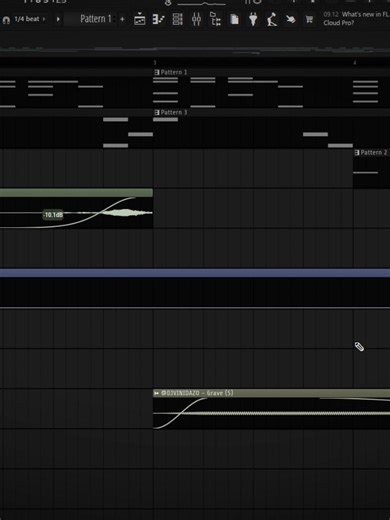Open the Playlist view icon
The image size is (390, 520).
(140, 19)
